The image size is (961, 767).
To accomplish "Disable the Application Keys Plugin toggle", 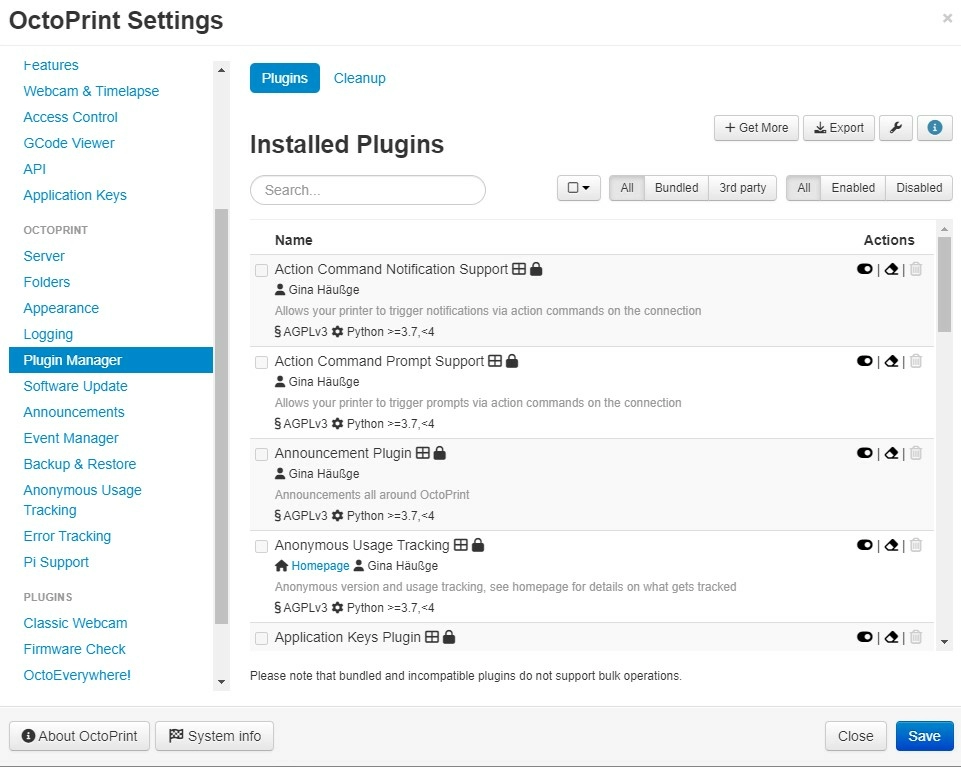I will [865, 638].
